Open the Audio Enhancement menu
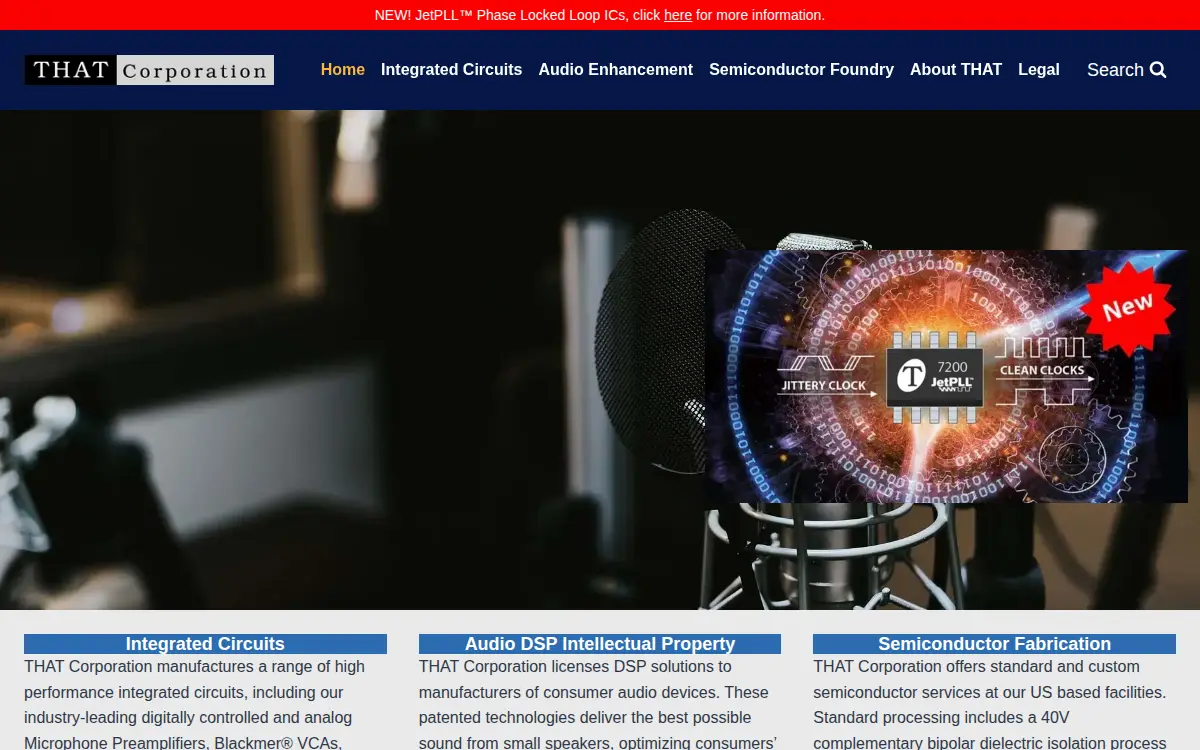This screenshot has height=750, width=1200. (616, 70)
